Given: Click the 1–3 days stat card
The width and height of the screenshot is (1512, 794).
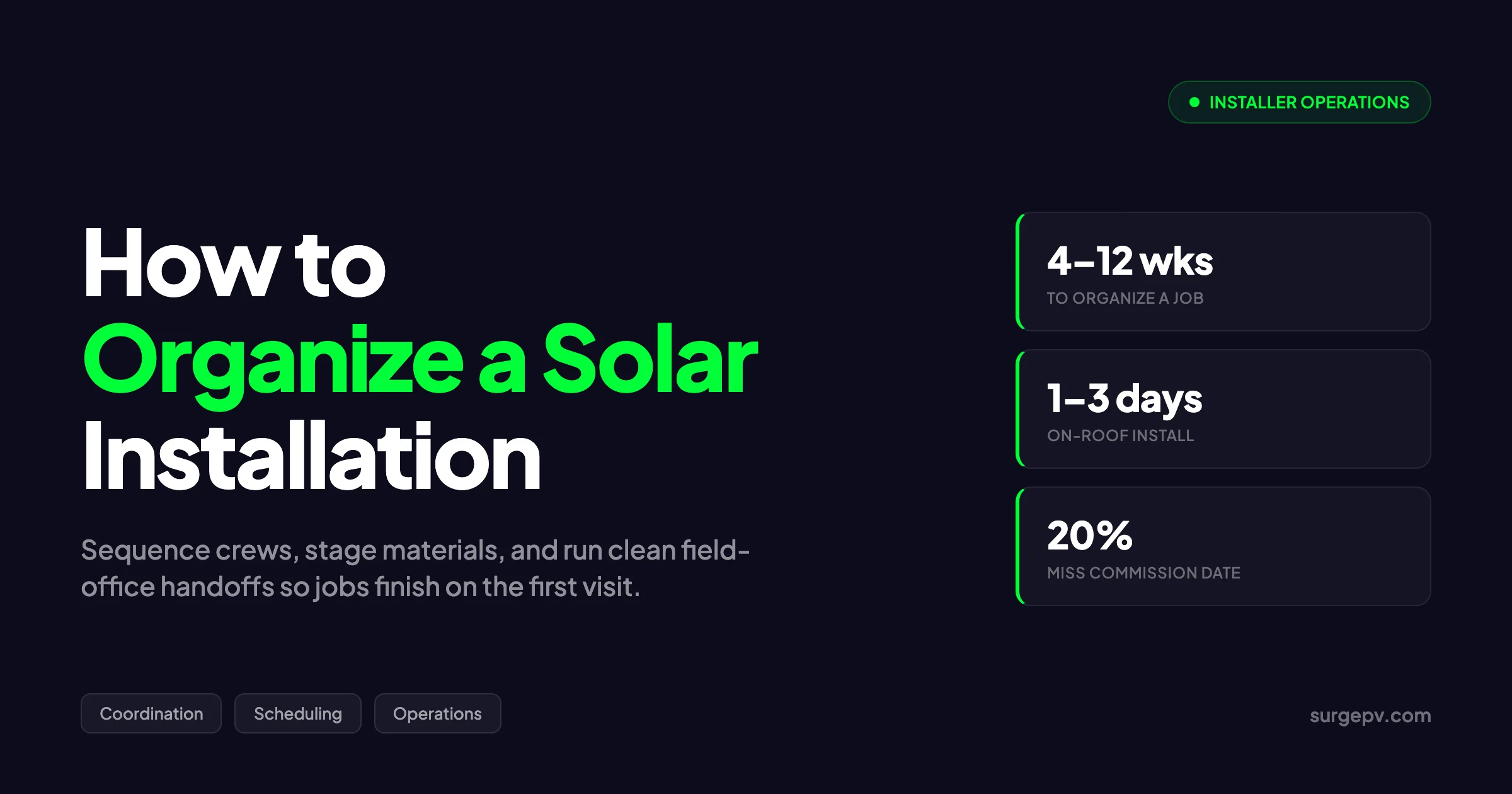Looking at the screenshot, I should pos(1223,409).
